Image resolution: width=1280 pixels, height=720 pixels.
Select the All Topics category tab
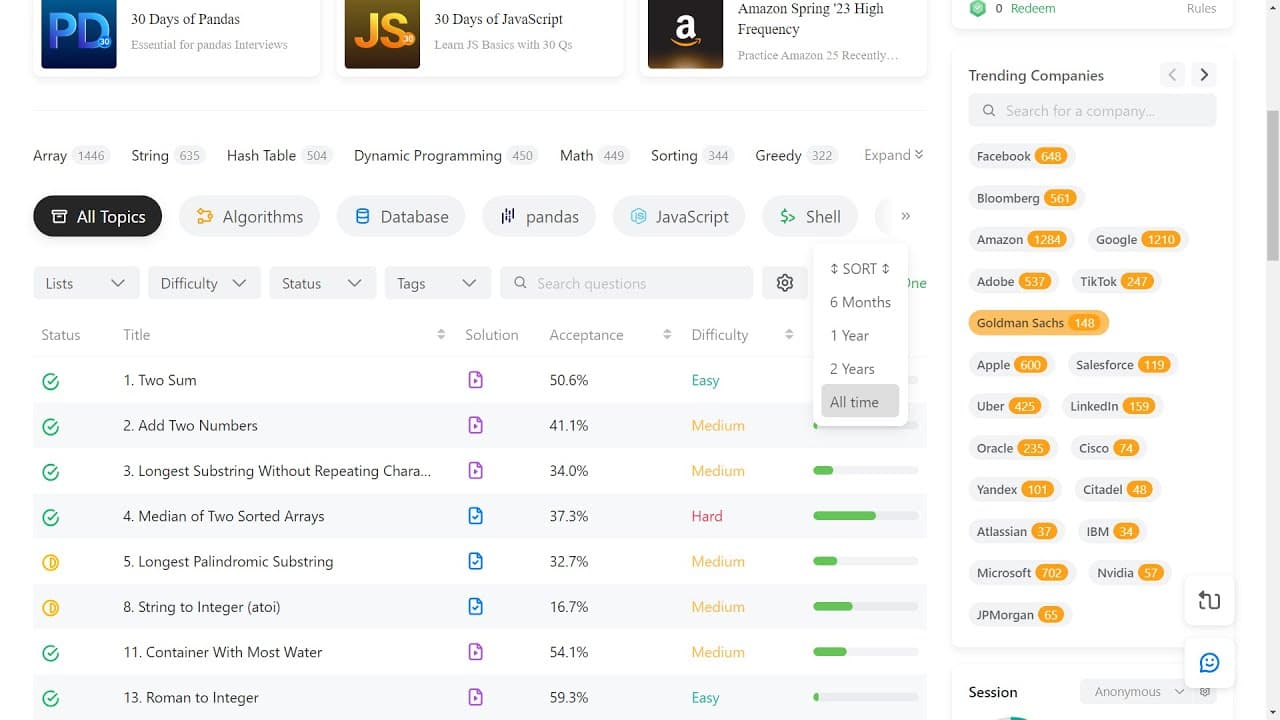[97, 216]
